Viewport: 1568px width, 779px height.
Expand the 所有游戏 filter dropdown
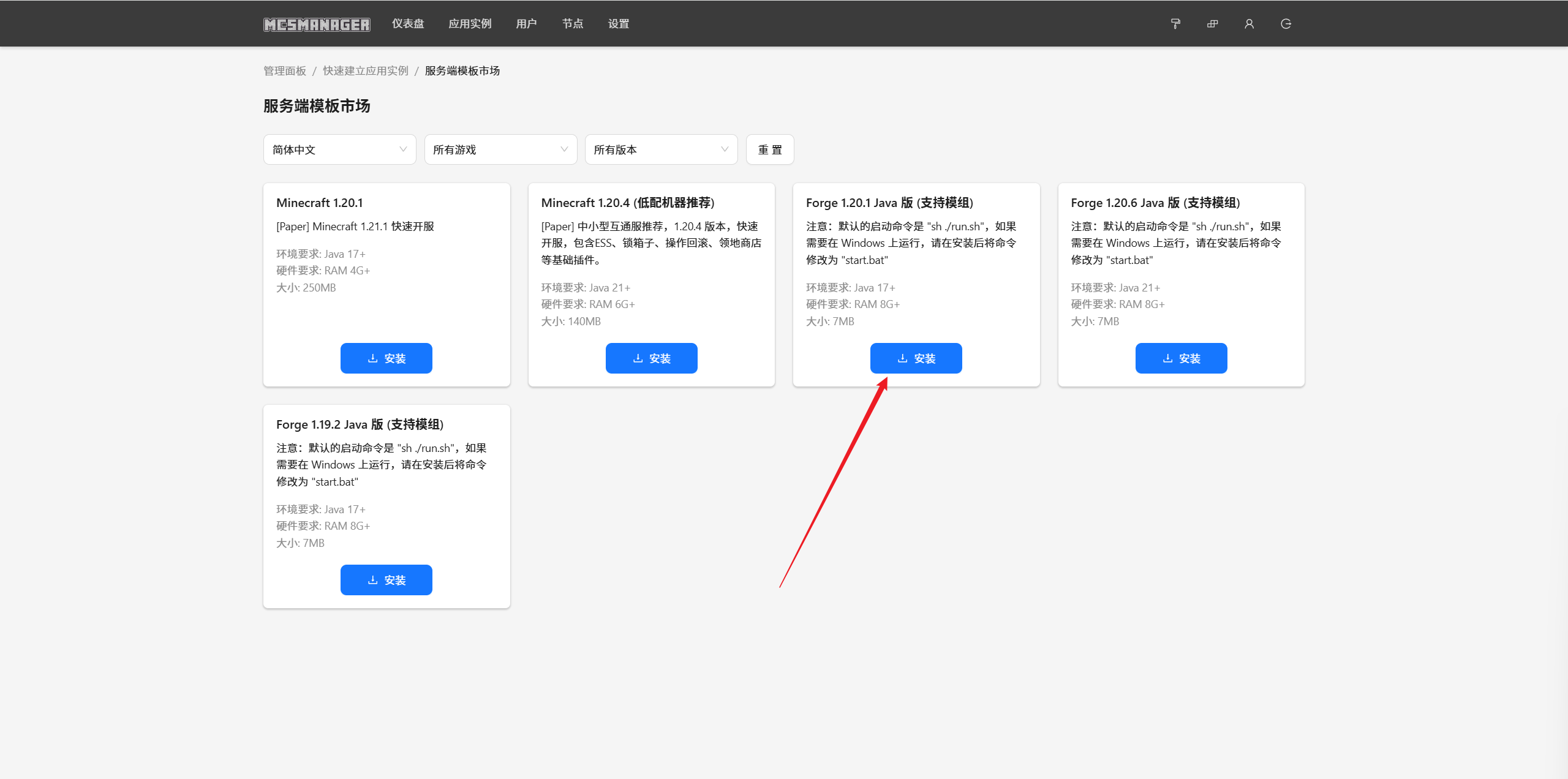(500, 149)
